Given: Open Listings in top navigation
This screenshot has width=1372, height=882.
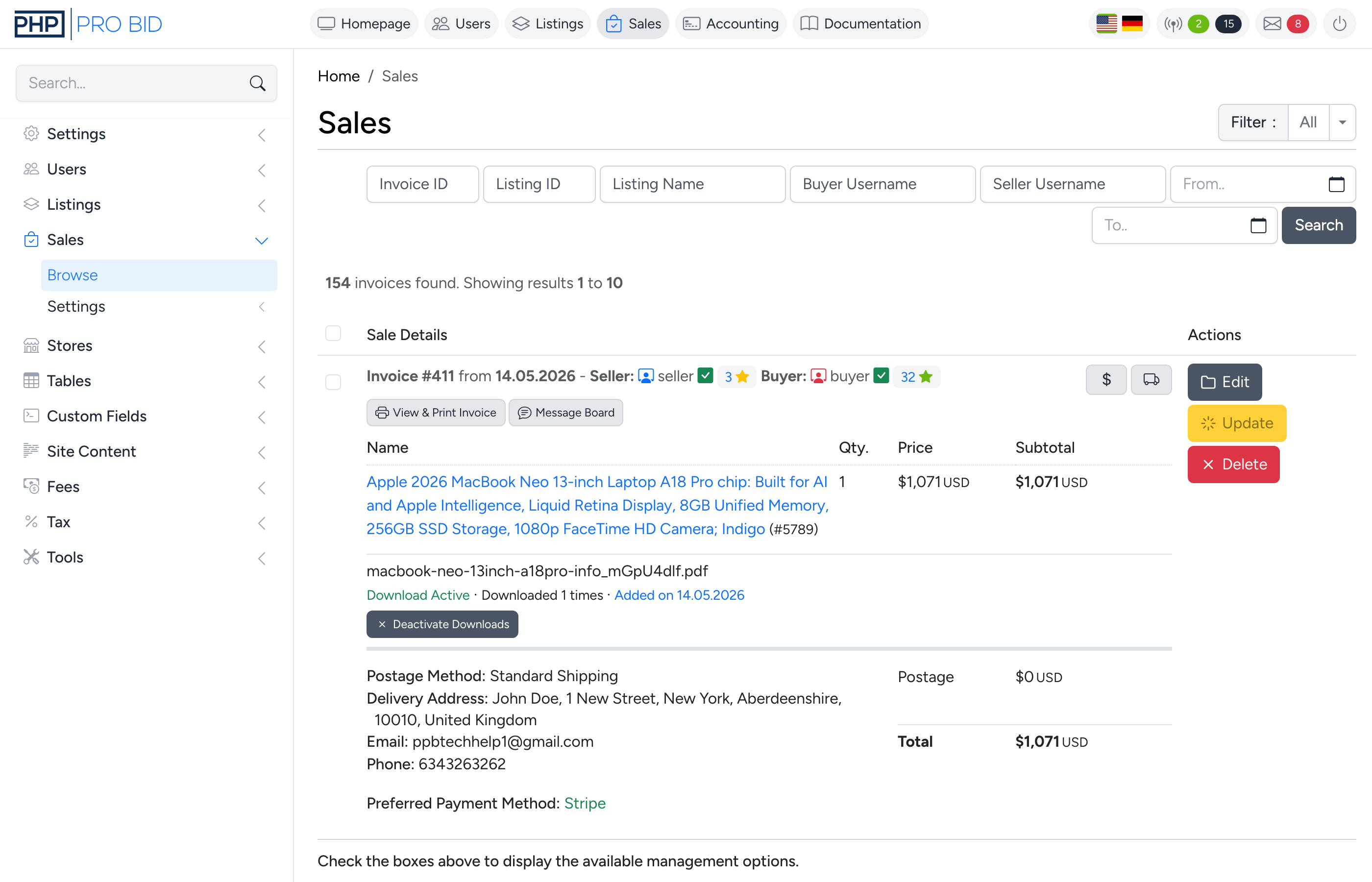Looking at the screenshot, I should point(547,24).
